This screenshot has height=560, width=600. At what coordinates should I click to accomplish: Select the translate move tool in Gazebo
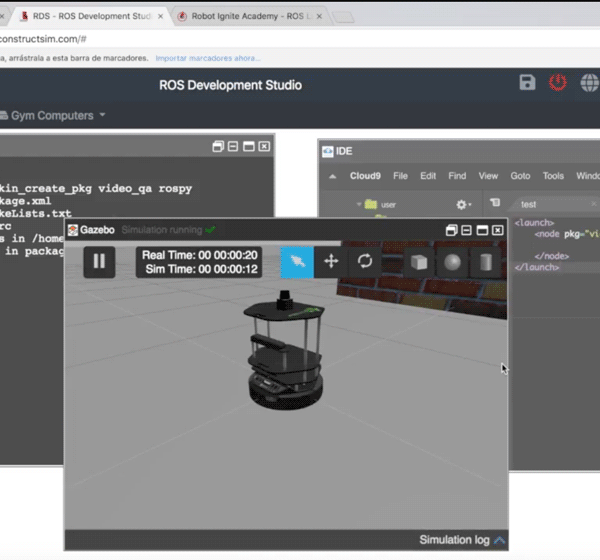coord(331,262)
